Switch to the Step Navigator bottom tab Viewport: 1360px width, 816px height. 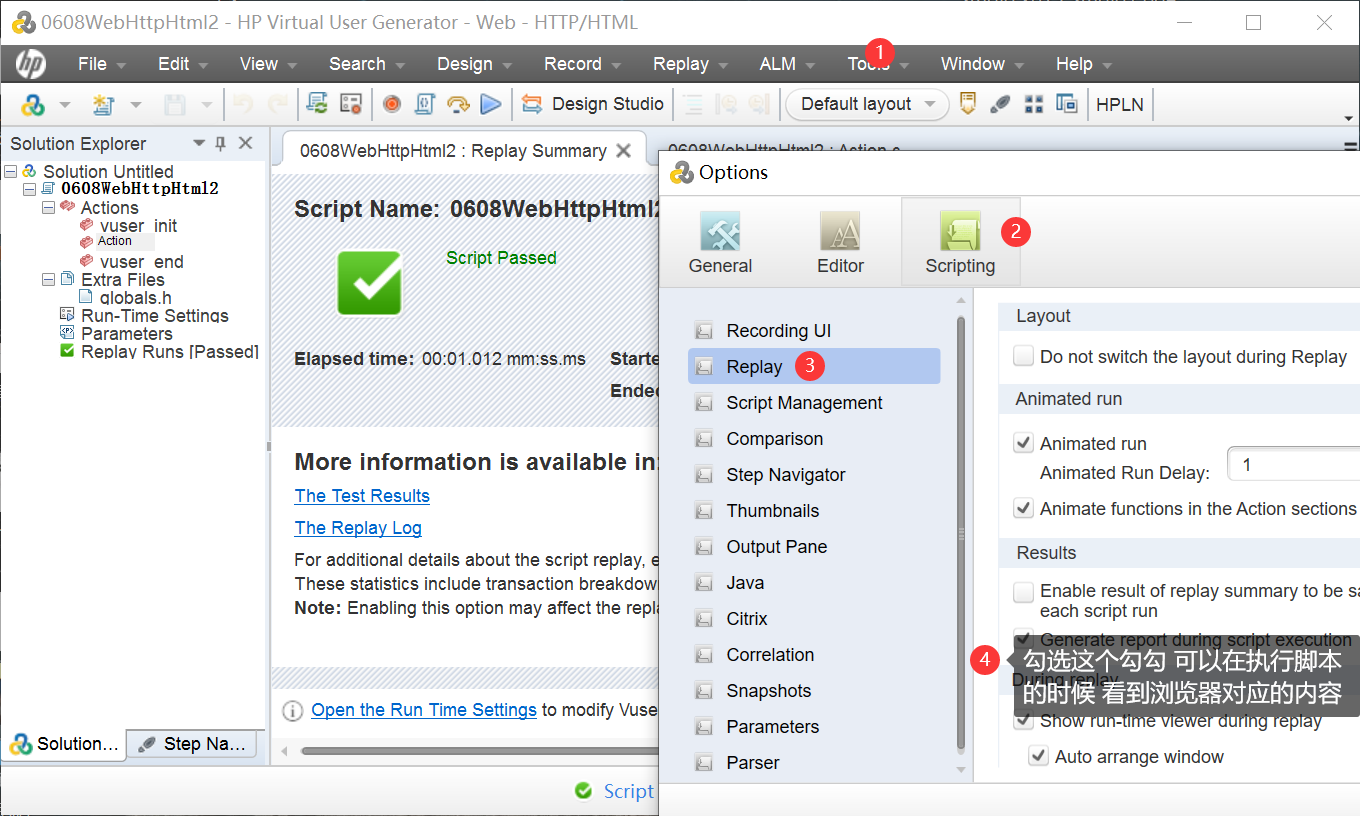pyautogui.click(x=192, y=744)
